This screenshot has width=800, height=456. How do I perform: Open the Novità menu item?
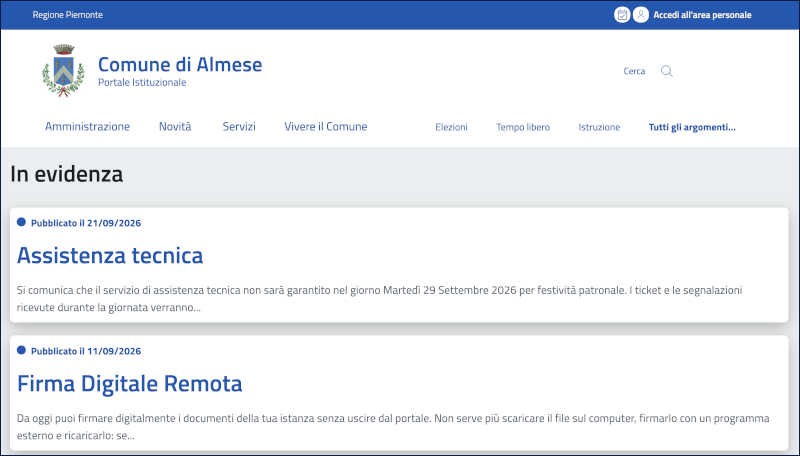(175, 126)
